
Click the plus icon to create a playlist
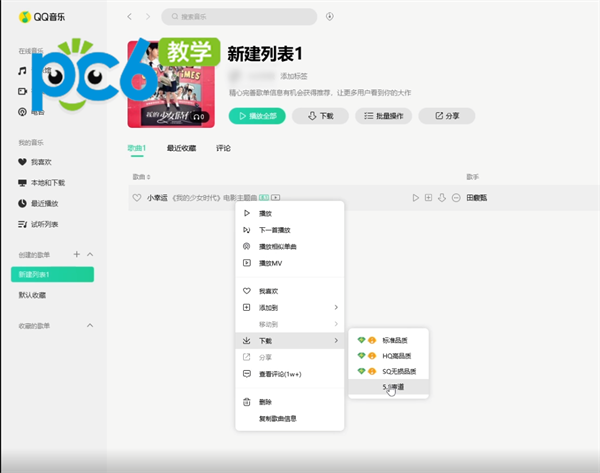77,254
